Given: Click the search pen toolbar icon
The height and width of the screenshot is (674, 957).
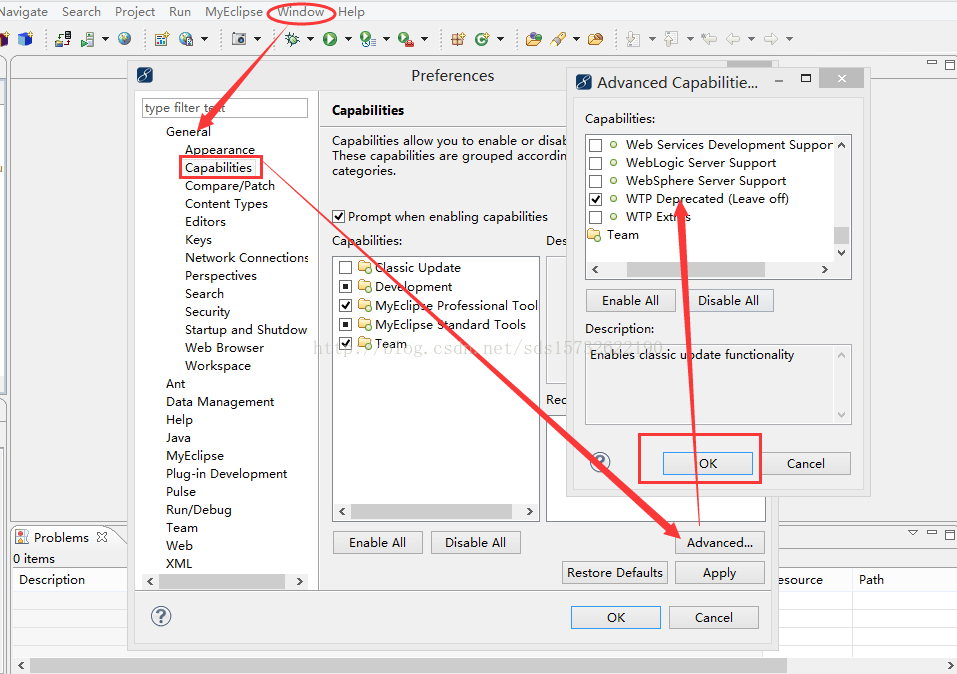Looking at the screenshot, I should pos(558,39).
